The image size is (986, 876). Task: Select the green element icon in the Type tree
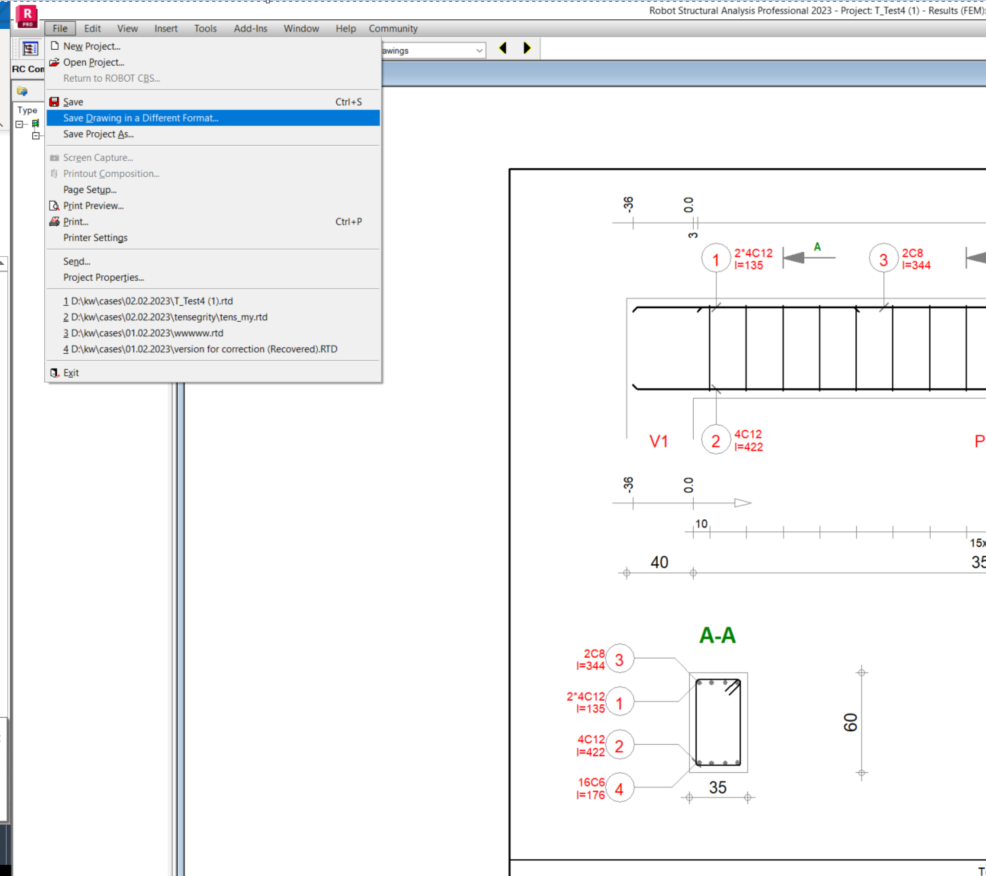pos(35,122)
